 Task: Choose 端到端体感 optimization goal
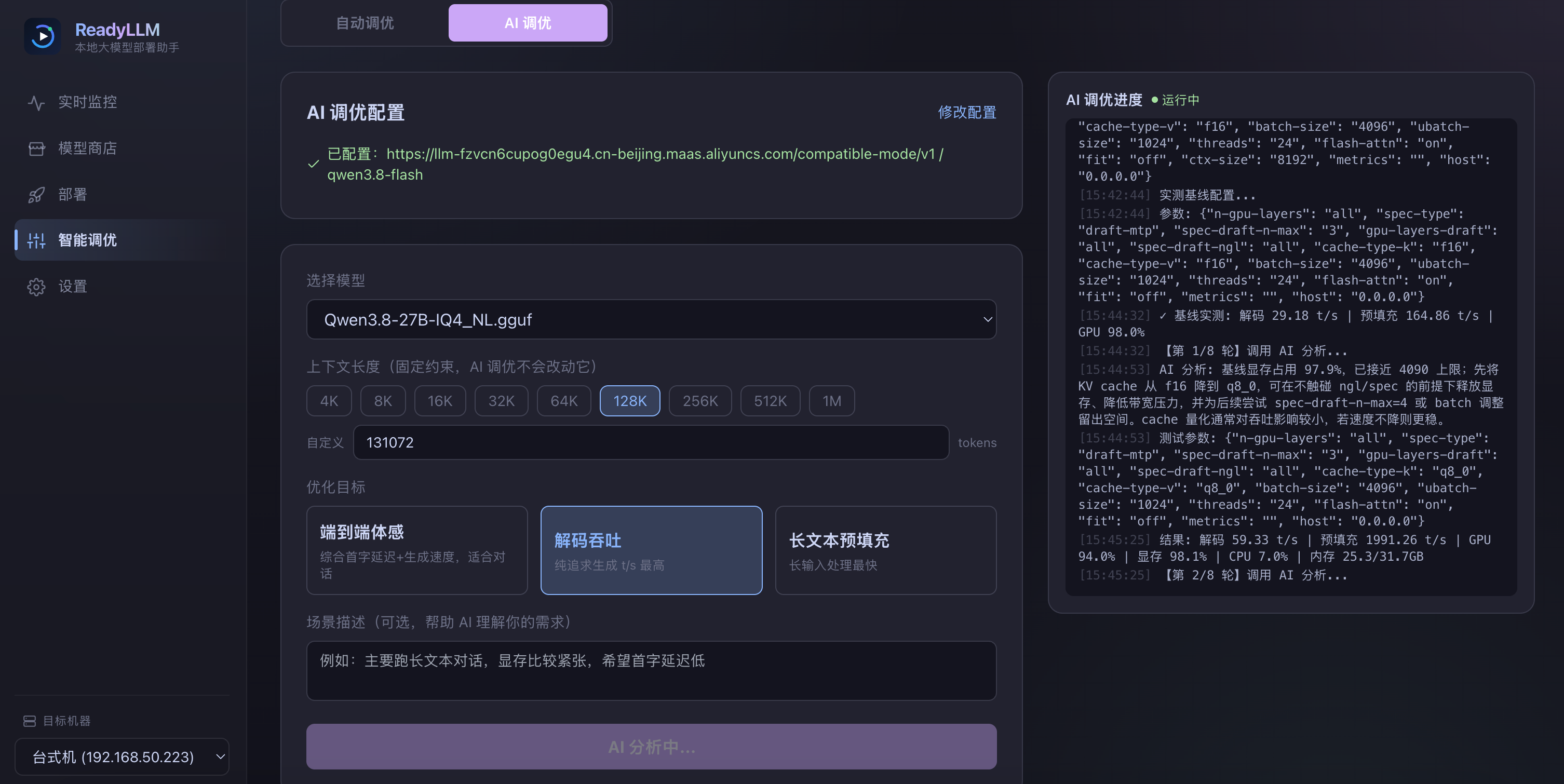[x=417, y=550]
